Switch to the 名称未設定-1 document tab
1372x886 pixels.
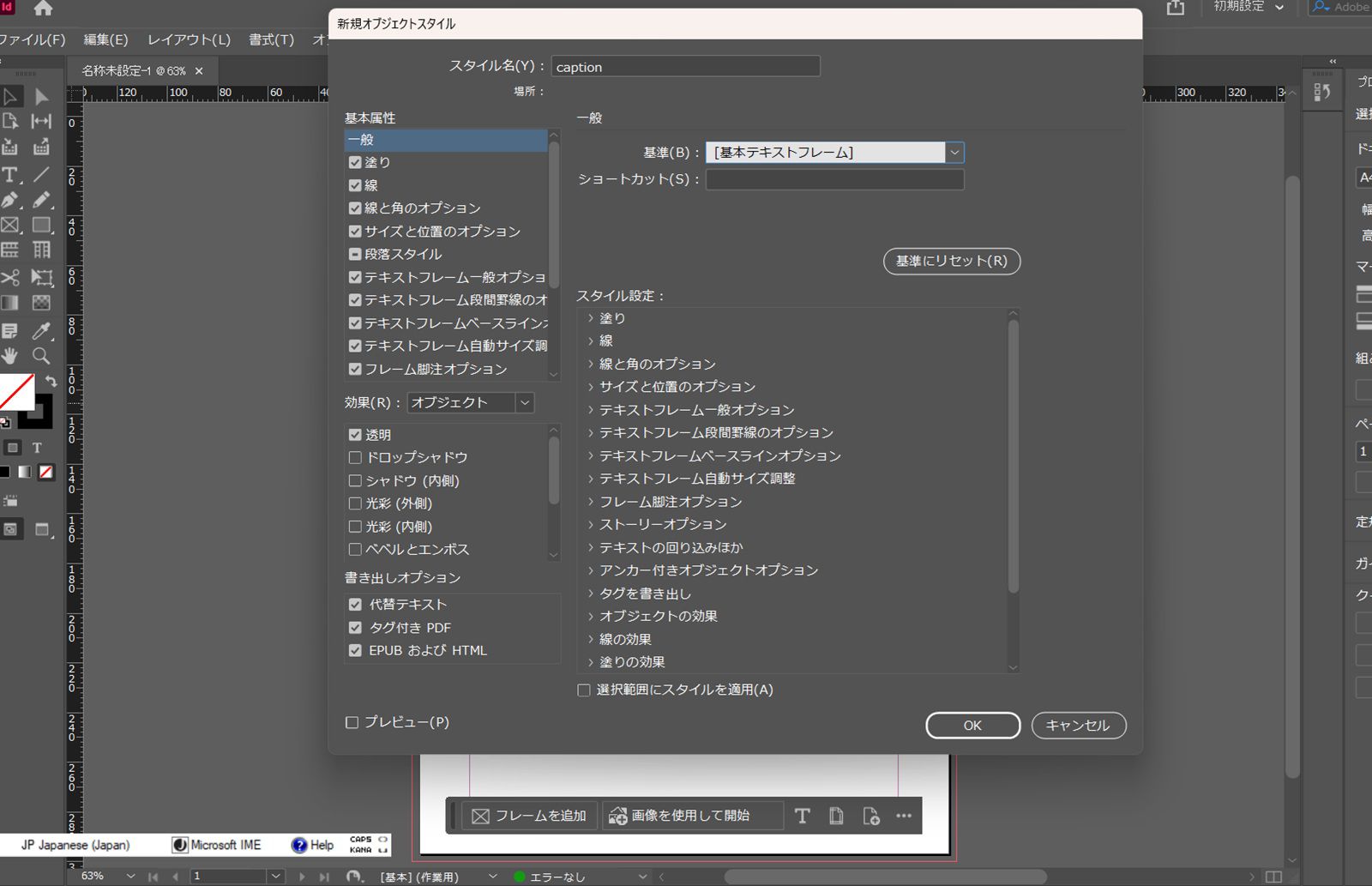134,71
